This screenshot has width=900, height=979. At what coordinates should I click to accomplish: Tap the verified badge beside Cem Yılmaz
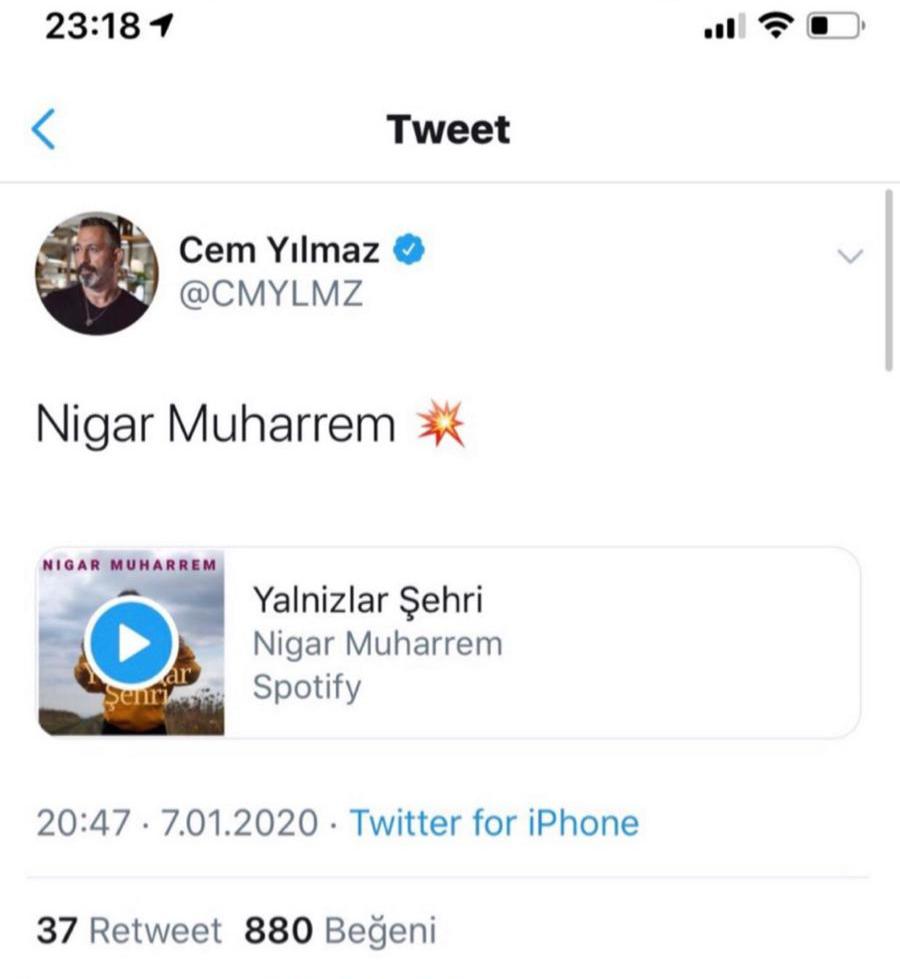[408, 250]
